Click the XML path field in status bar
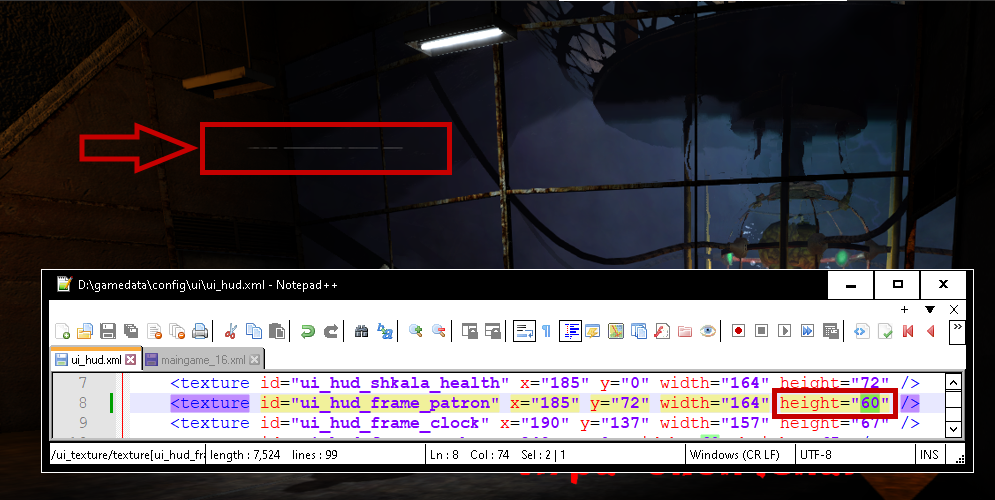This screenshot has width=995, height=500. (x=128, y=454)
